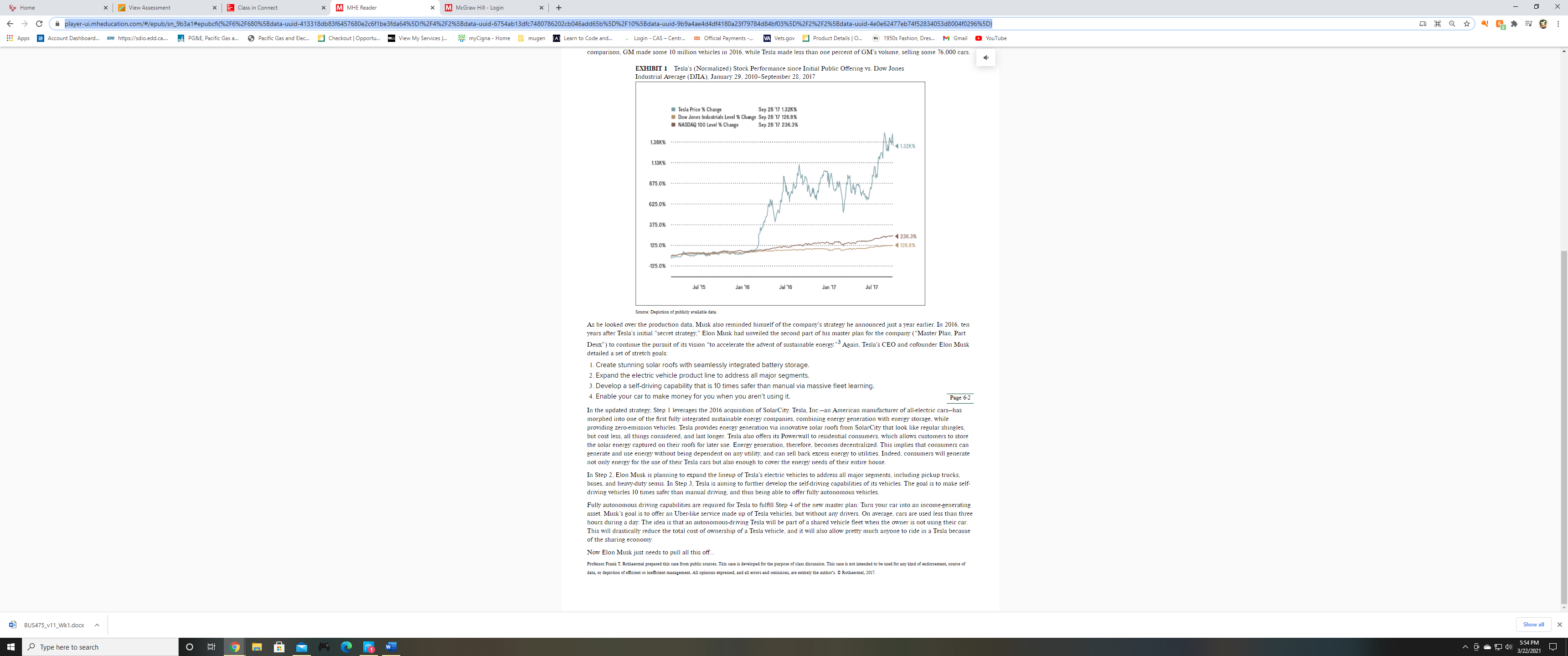Open the Windows notification center

[1553, 647]
